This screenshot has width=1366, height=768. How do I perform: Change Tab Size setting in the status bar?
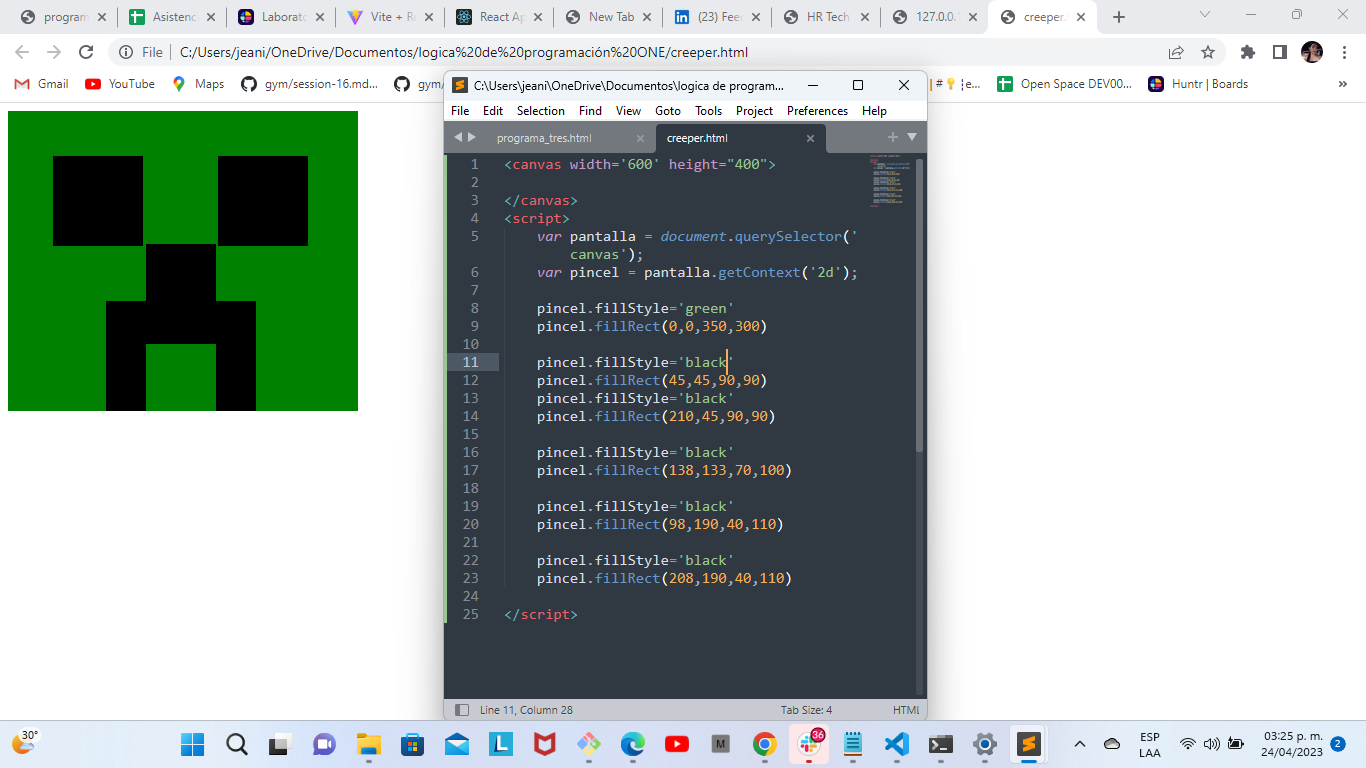(x=806, y=710)
